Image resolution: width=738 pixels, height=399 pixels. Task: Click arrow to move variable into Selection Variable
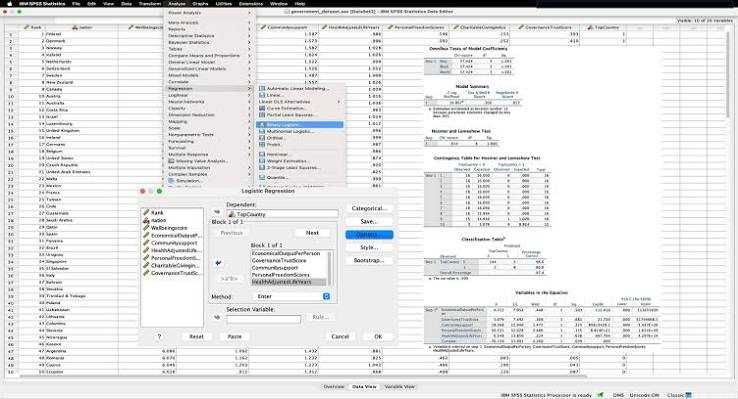click(x=217, y=318)
